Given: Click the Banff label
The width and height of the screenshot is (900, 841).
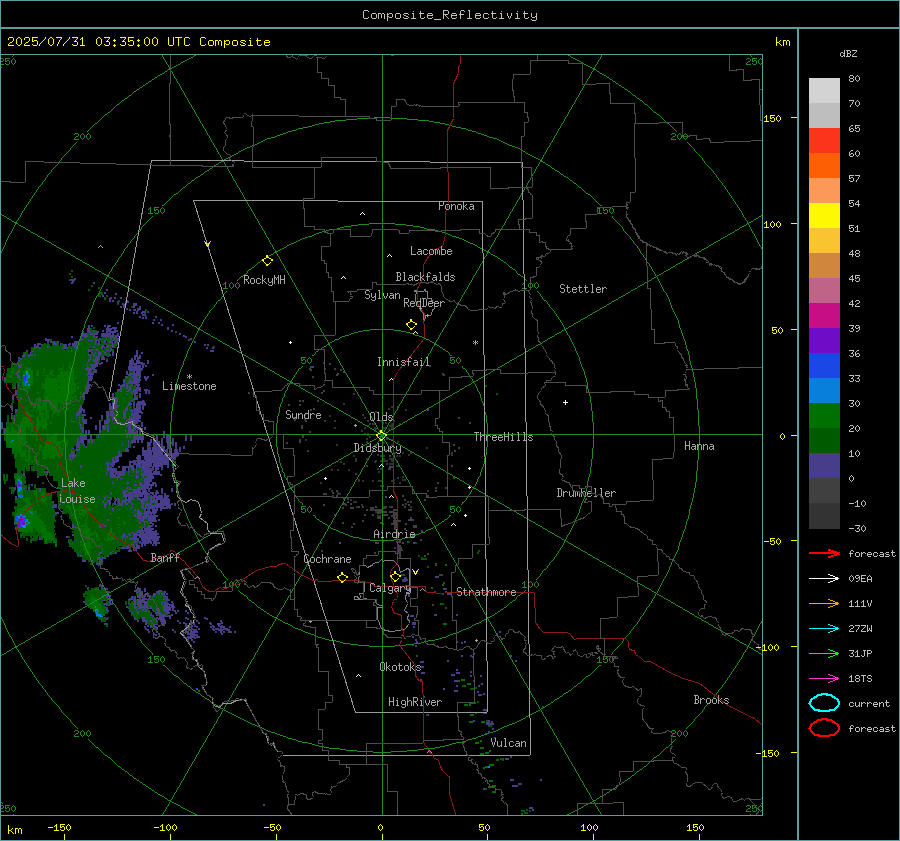Looking at the screenshot, I should [x=165, y=557].
